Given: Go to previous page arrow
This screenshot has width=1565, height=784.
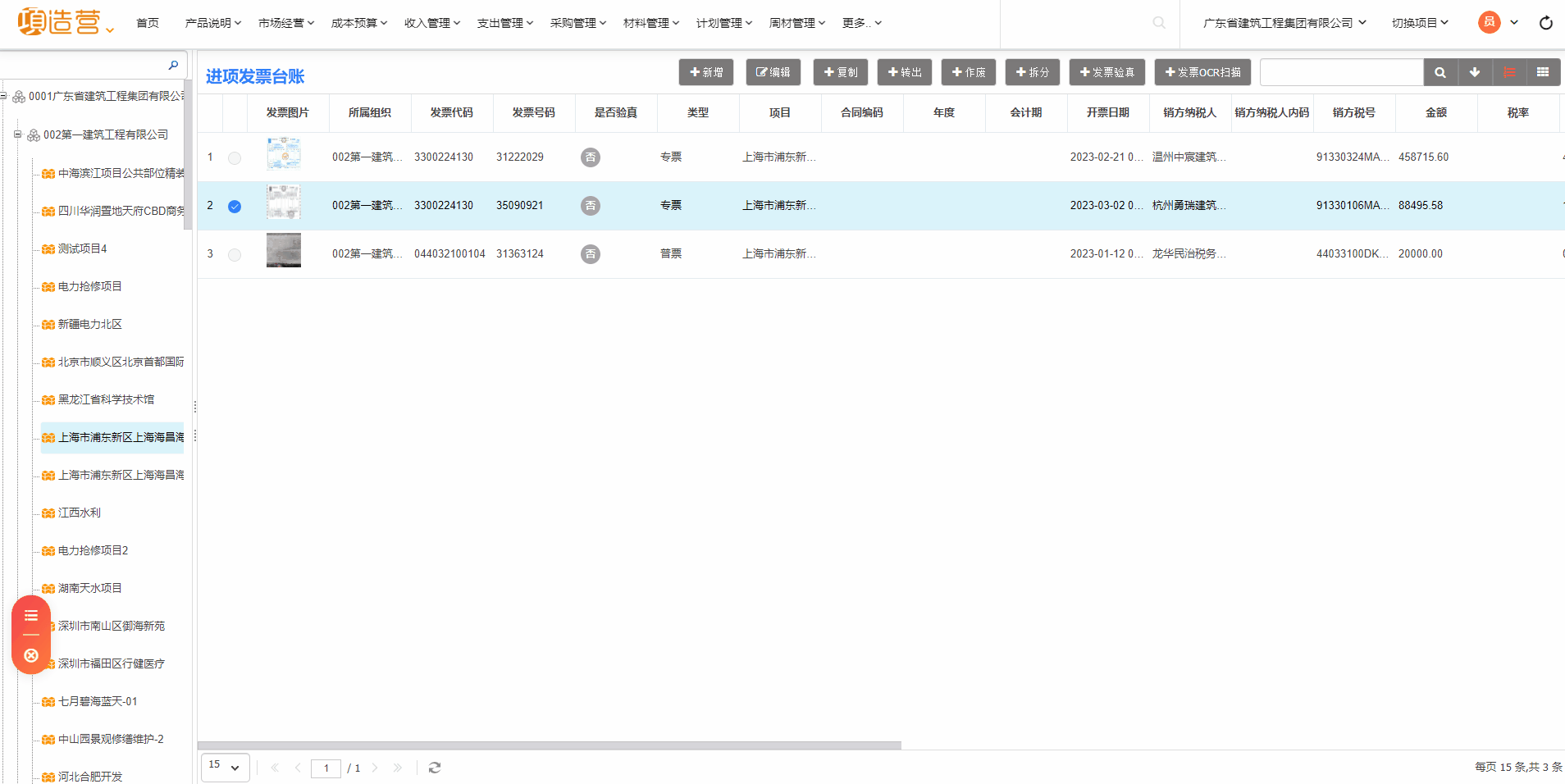Looking at the screenshot, I should 298,768.
